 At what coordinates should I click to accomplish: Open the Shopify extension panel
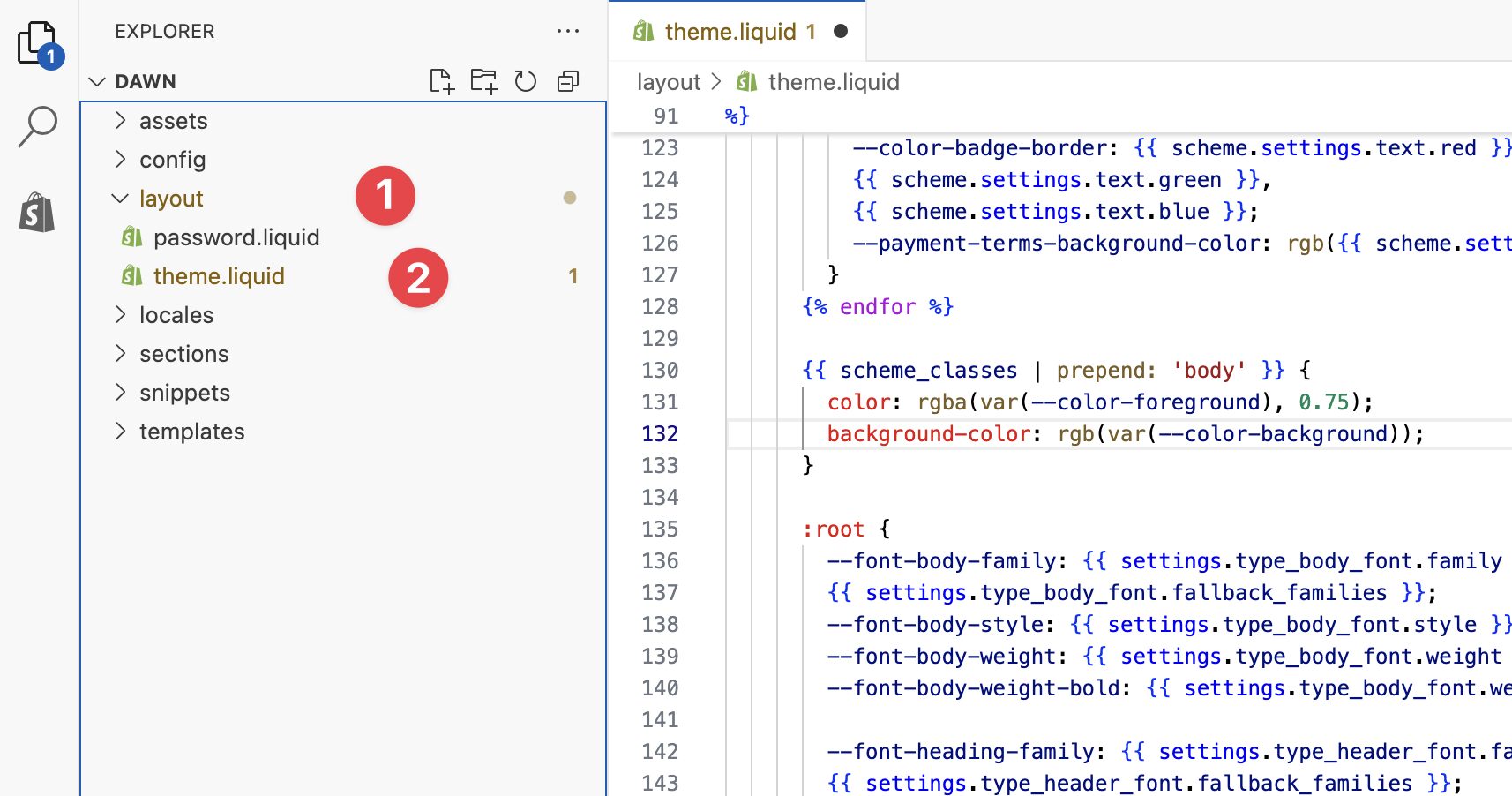(37, 213)
